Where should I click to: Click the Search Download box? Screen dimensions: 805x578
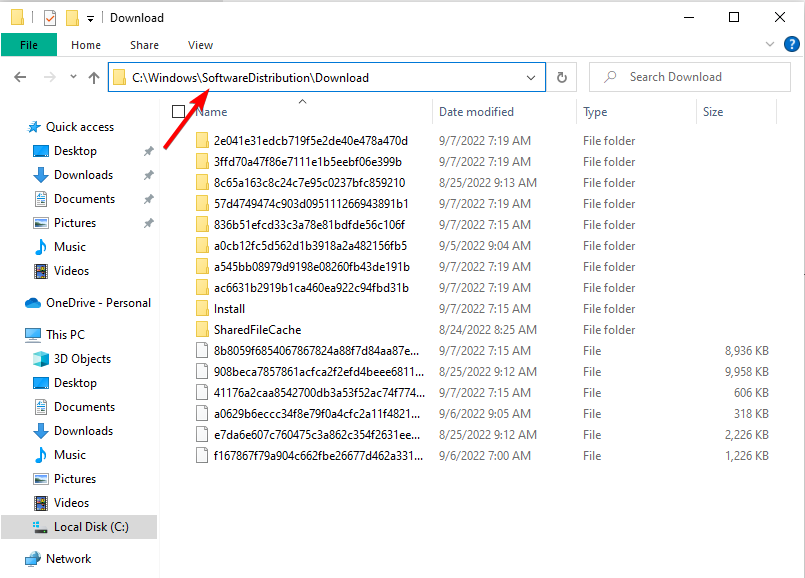click(x=689, y=77)
